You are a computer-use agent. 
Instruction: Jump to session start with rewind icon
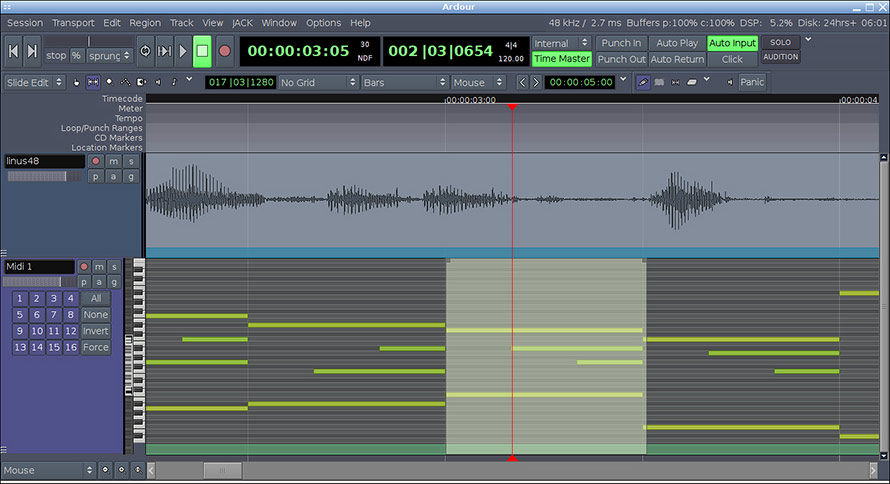13,50
